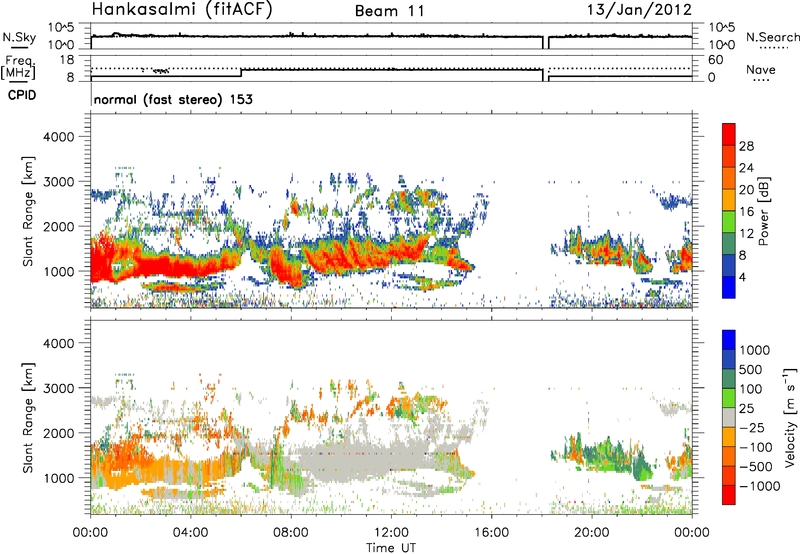Click the 25 label on Velocity color bar

coord(747,408)
